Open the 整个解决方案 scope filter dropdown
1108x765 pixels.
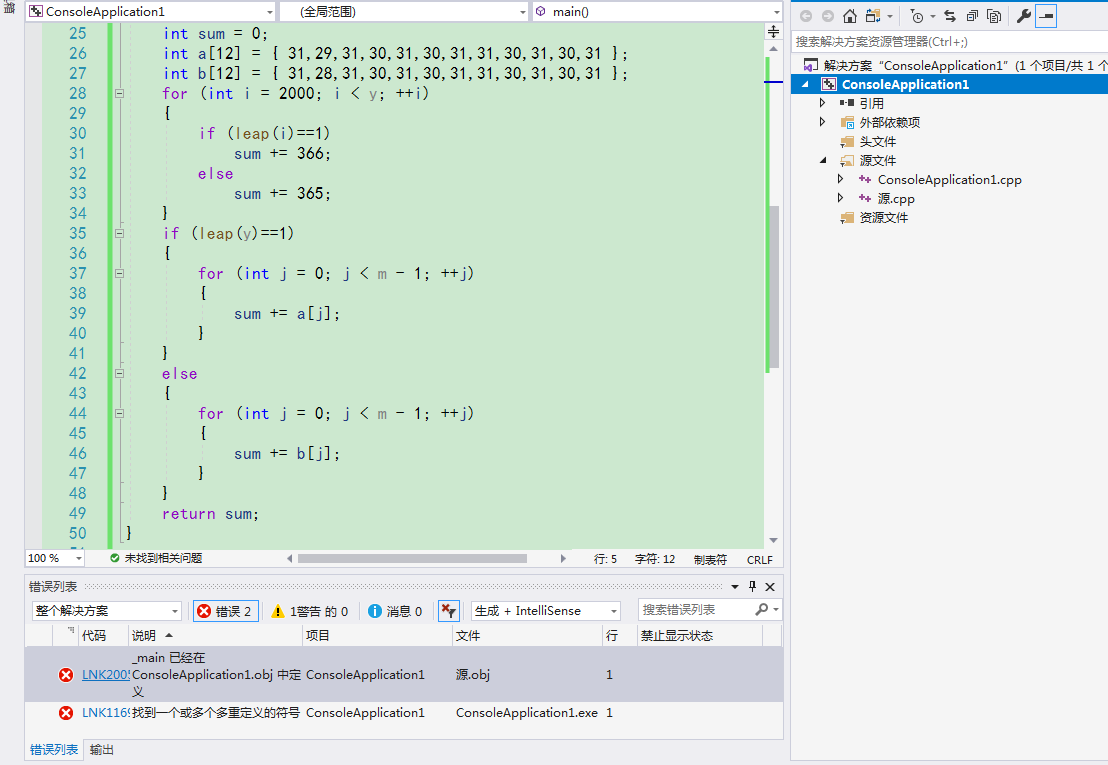coord(107,610)
